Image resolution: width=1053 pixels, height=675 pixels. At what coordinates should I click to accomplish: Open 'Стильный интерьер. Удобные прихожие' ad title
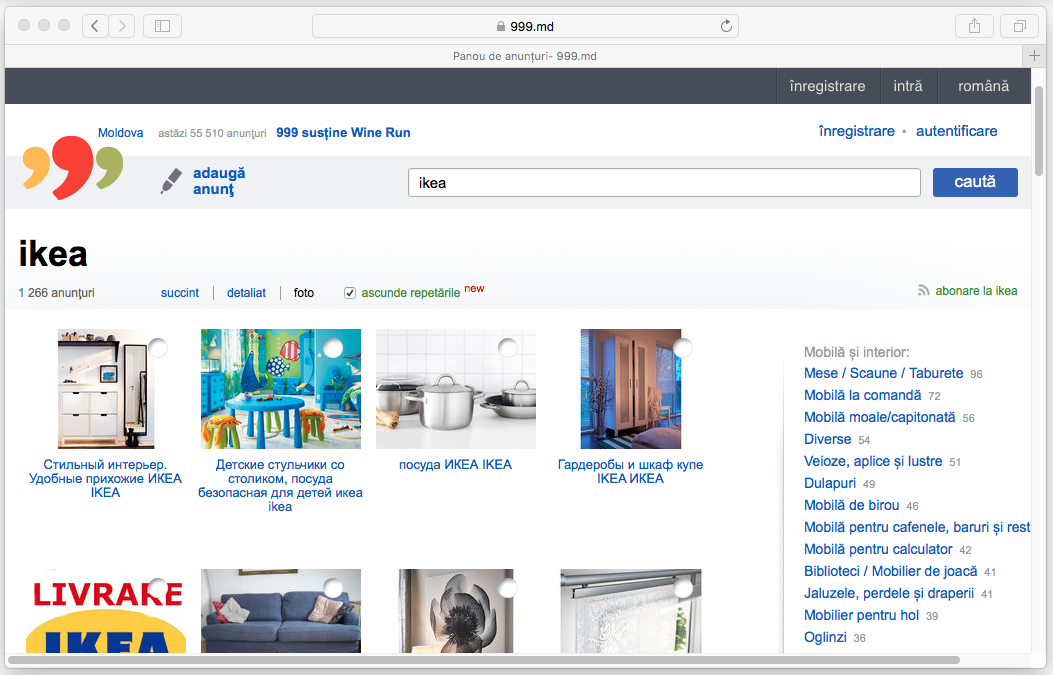[105, 478]
